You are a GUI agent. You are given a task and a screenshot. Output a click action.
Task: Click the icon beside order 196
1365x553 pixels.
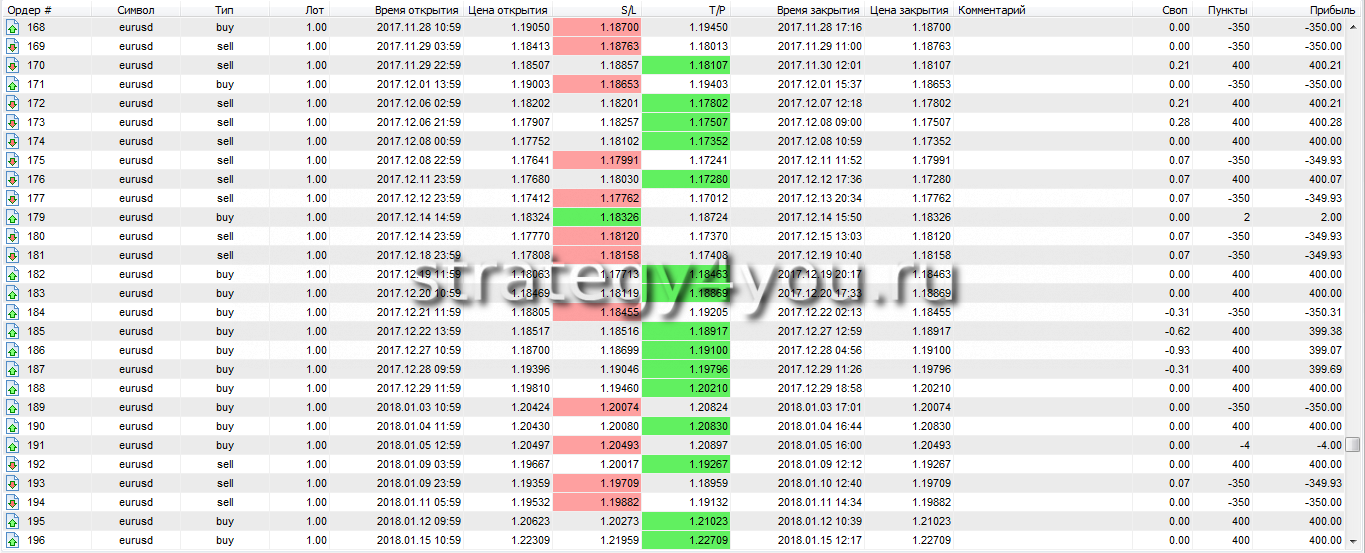[12, 540]
